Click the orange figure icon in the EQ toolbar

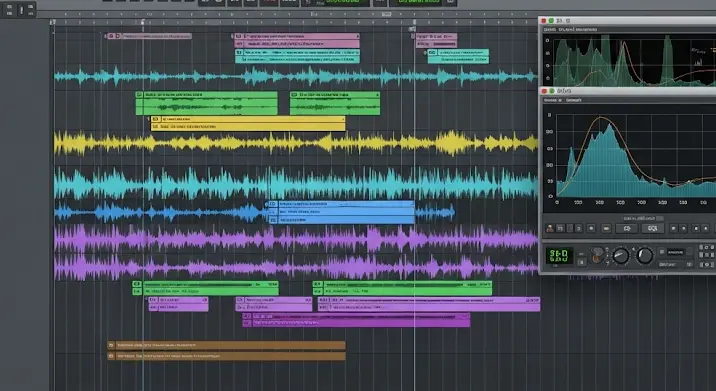550,228
